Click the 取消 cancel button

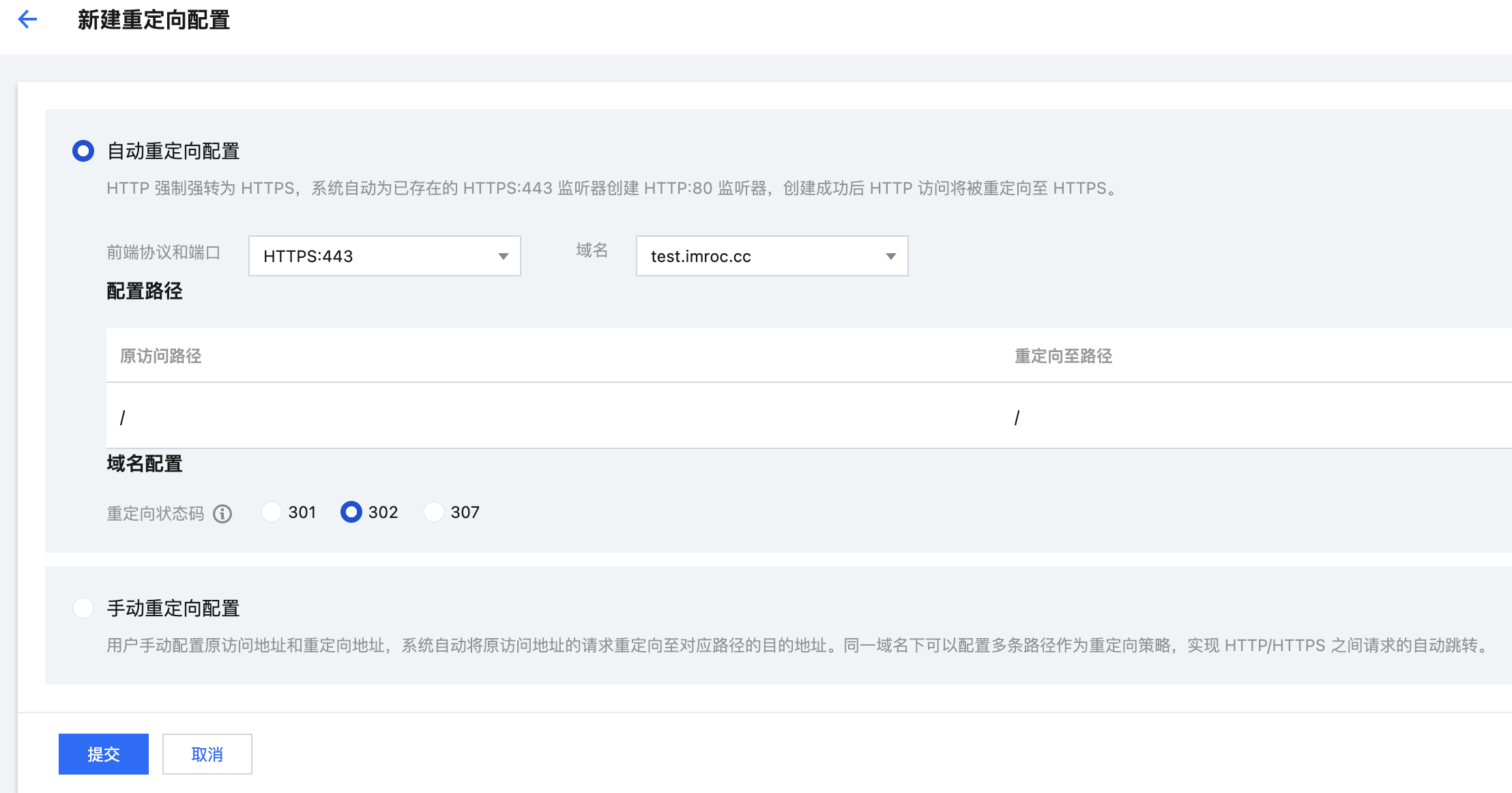point(207,754)
